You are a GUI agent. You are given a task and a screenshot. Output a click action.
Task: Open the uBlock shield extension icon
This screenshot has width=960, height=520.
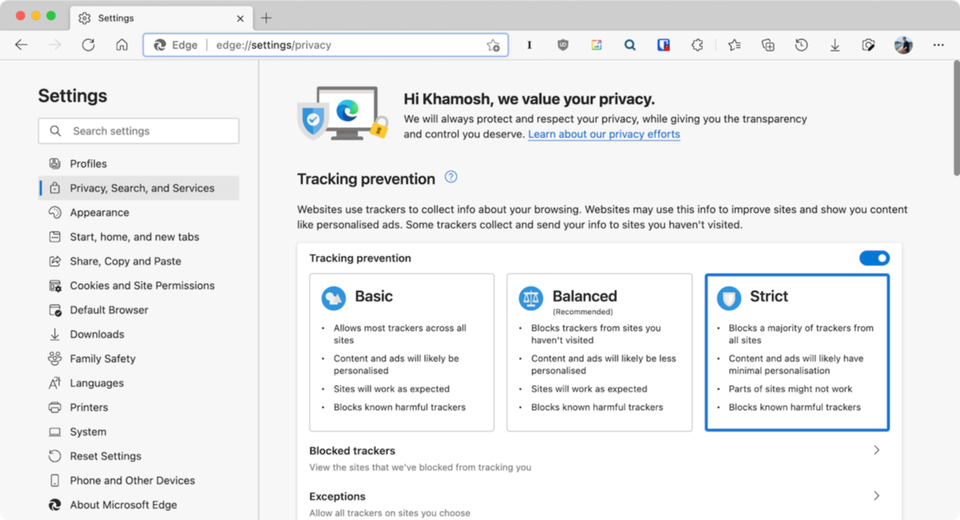563,45
